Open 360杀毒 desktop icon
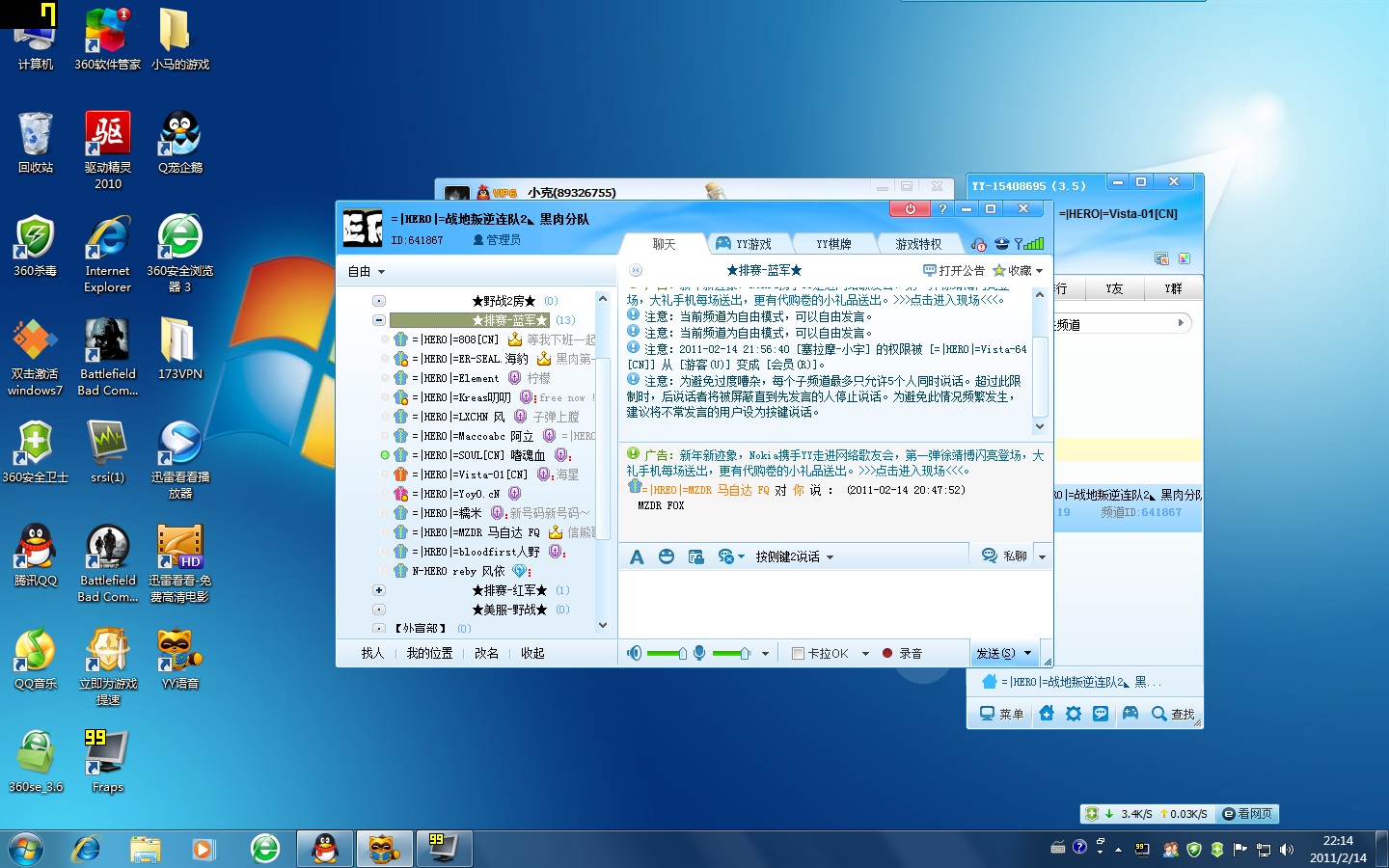The width and height of the screenshot is (1389, 868). [x=35, y=247]
